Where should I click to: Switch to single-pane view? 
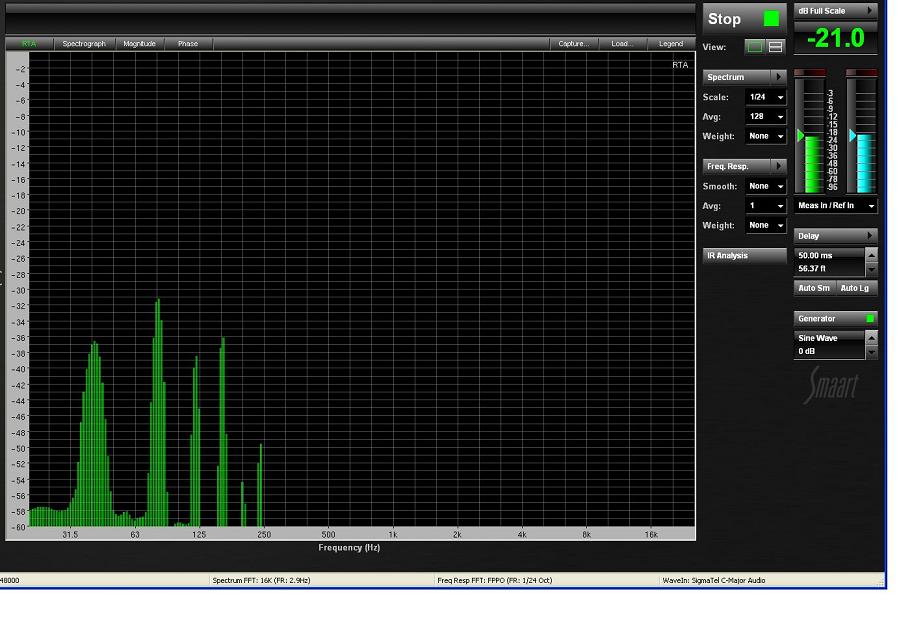coord(755,47)
